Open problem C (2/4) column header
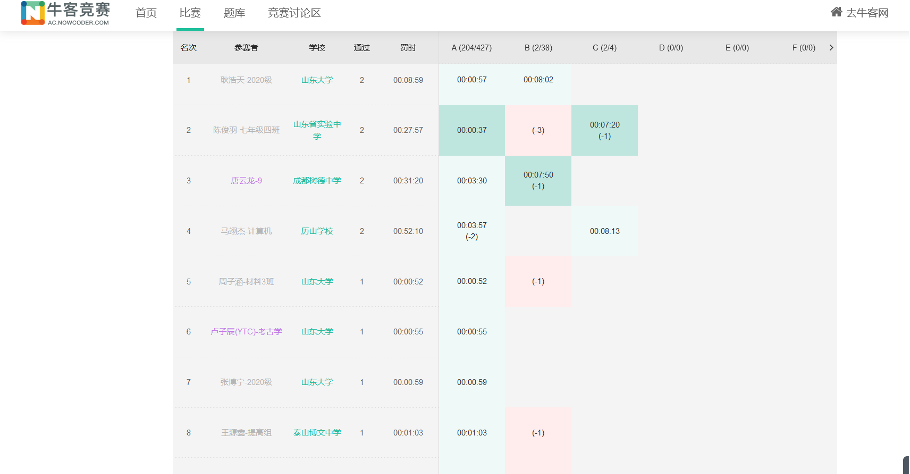 [604, 47]
